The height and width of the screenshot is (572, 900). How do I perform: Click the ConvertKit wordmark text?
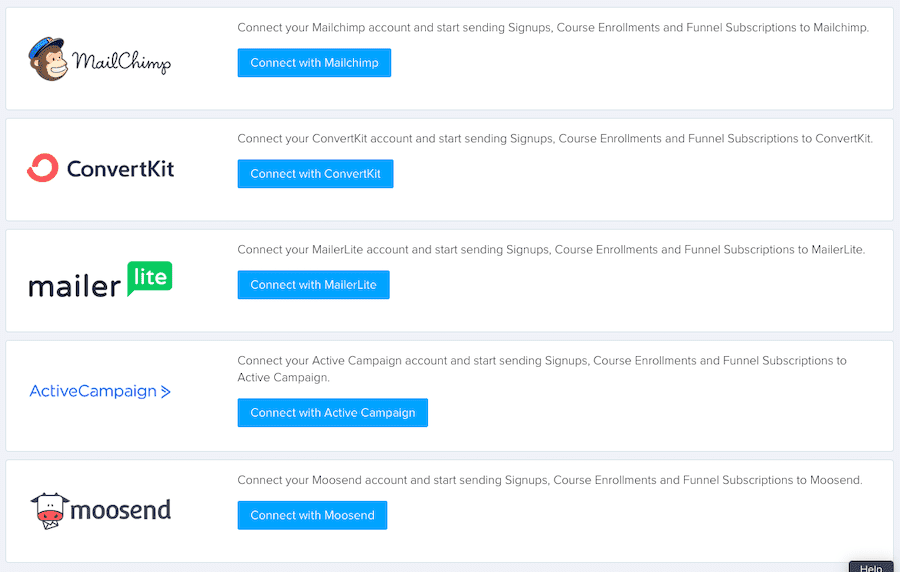click(121, 169)
